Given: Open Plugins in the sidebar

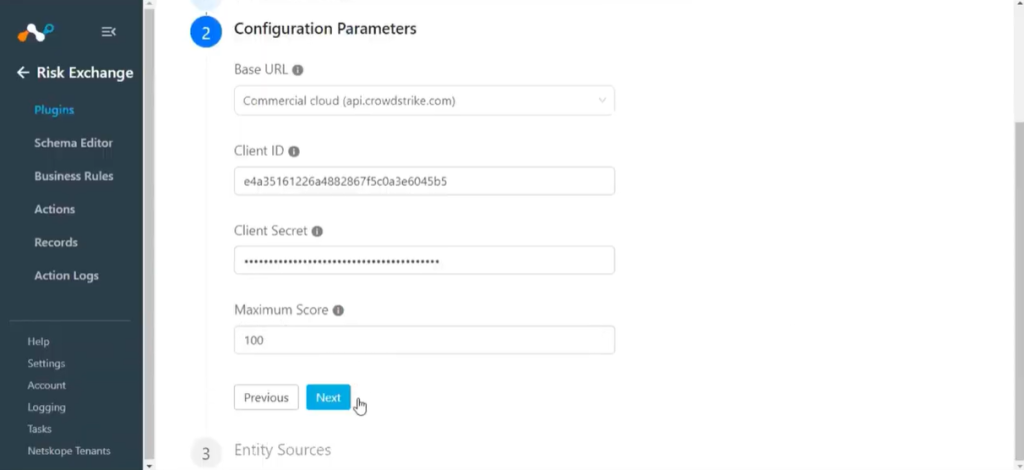Looking at the screenshot, I should [54, 110].
